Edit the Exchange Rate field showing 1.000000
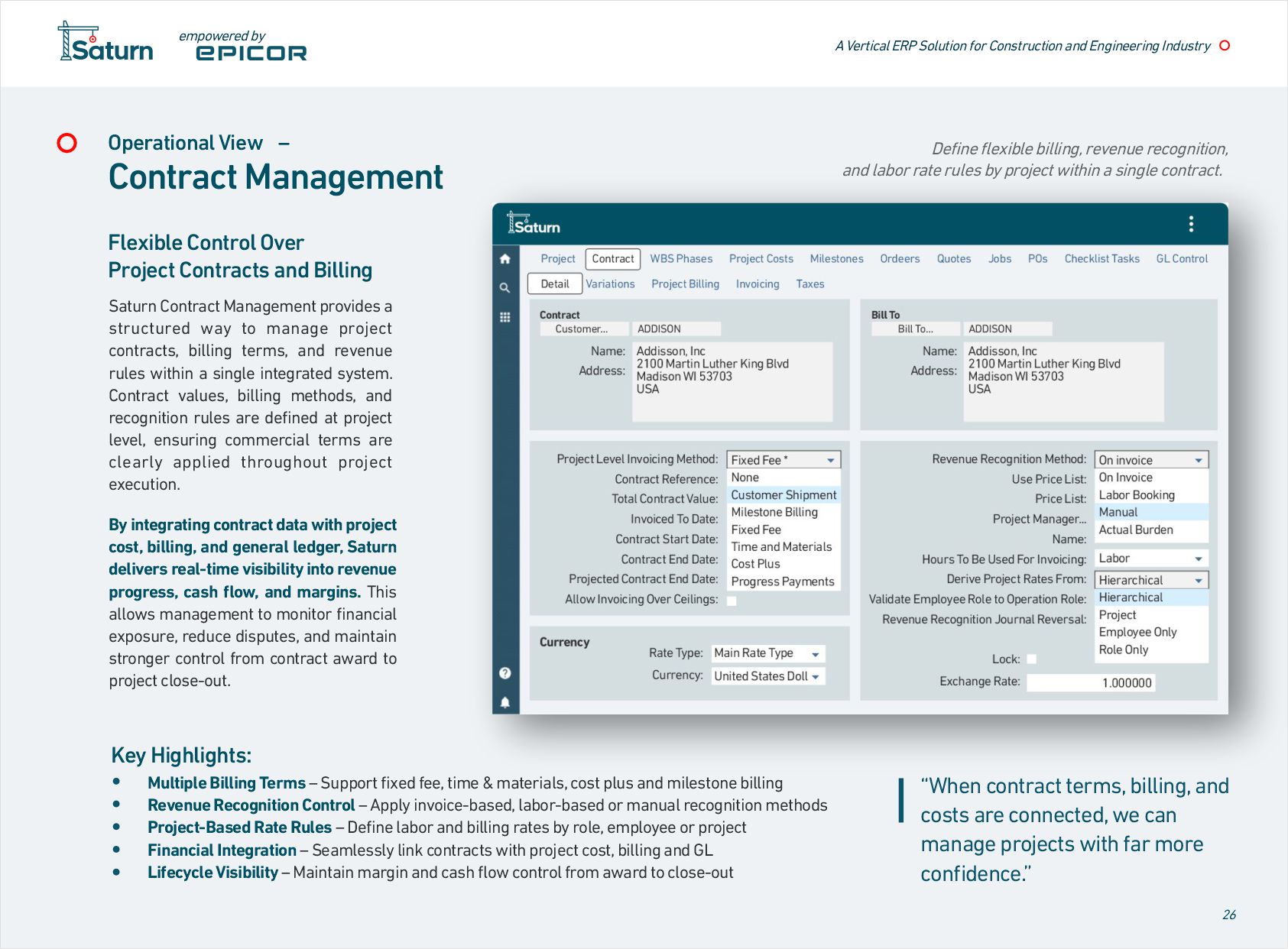The height and width of the screenshot is (949, 1288). [x=1091, y=683]
